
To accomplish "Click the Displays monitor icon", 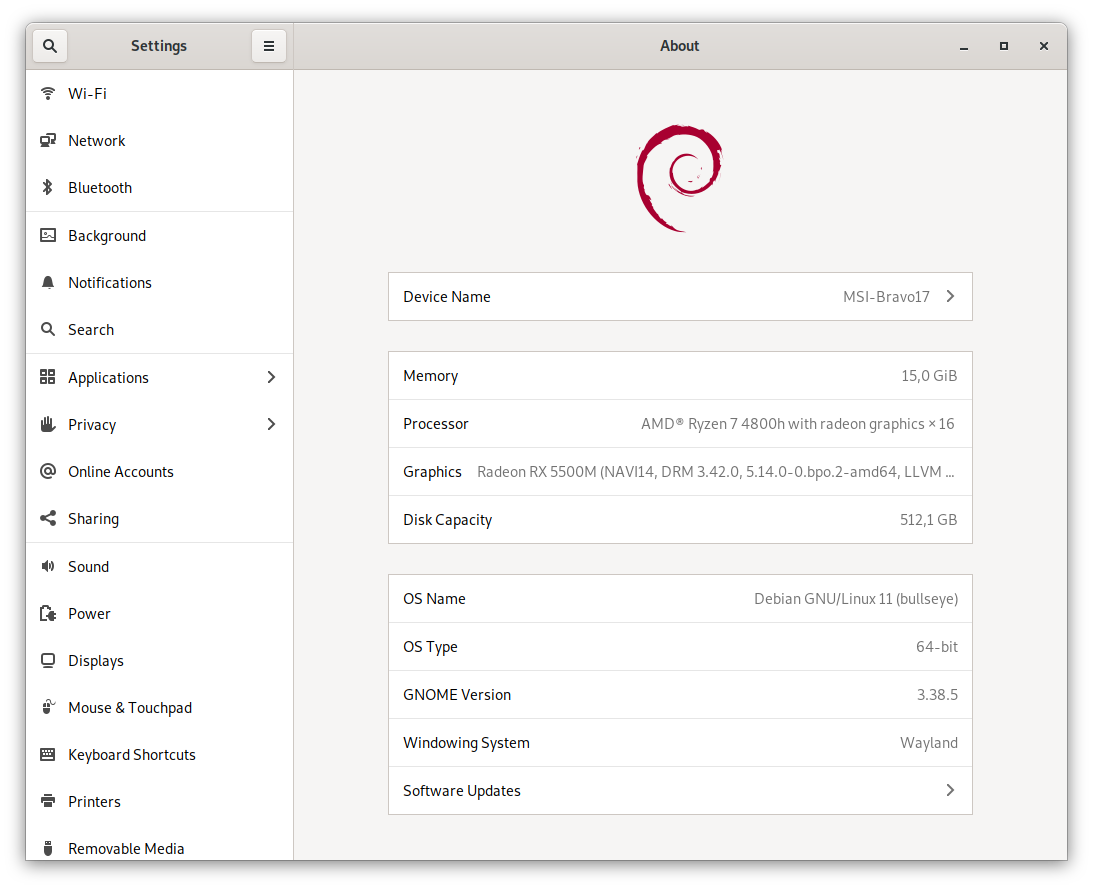I will coord(47,660).
